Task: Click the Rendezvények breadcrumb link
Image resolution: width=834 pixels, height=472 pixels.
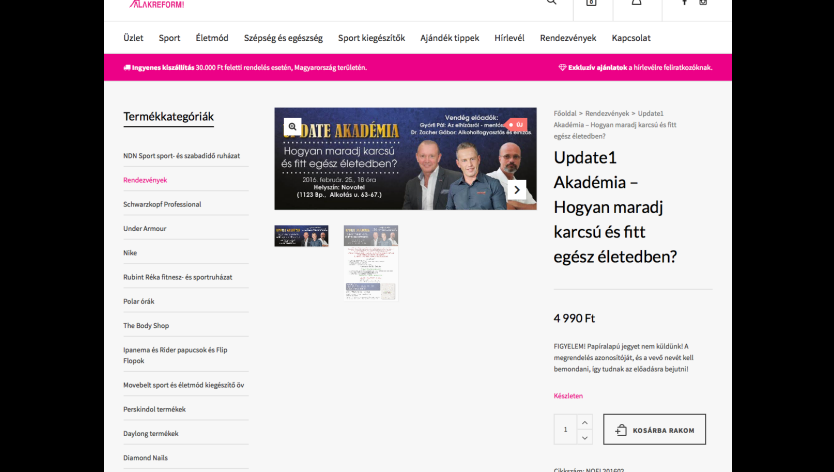Action: [x=608, y=114]
